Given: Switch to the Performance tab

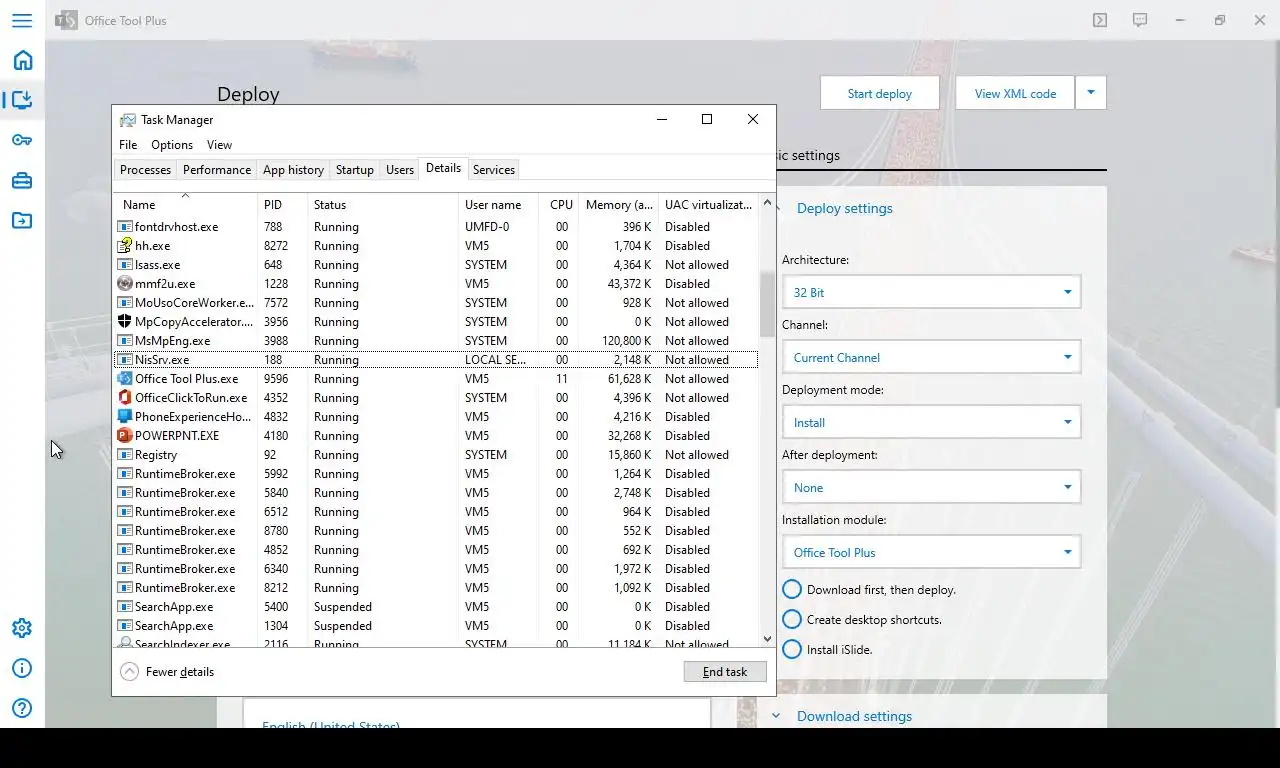Looking at the screenshot, I should point(217,170).
